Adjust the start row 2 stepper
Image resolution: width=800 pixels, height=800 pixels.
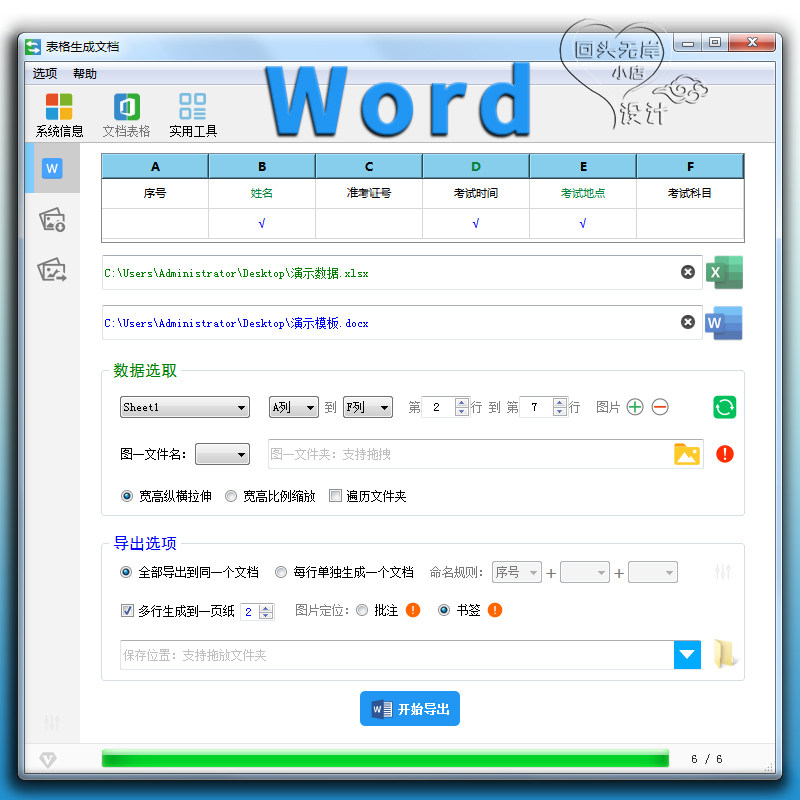tap(461, 407)
